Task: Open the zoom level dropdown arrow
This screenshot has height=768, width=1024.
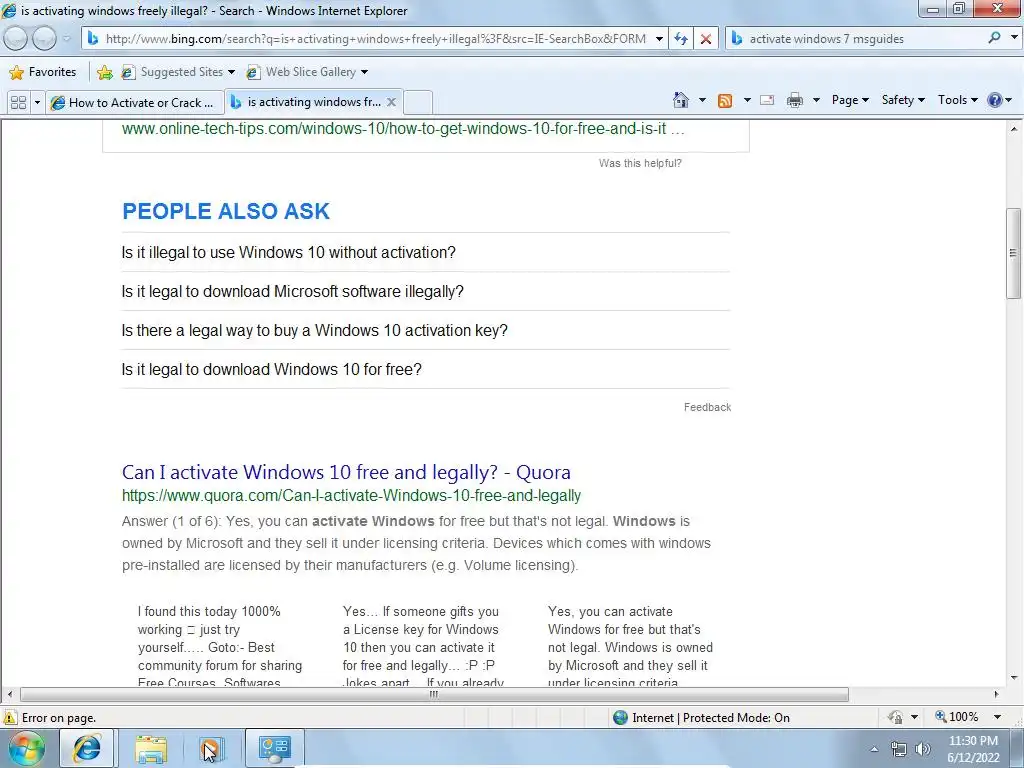Action: point(997,717)
